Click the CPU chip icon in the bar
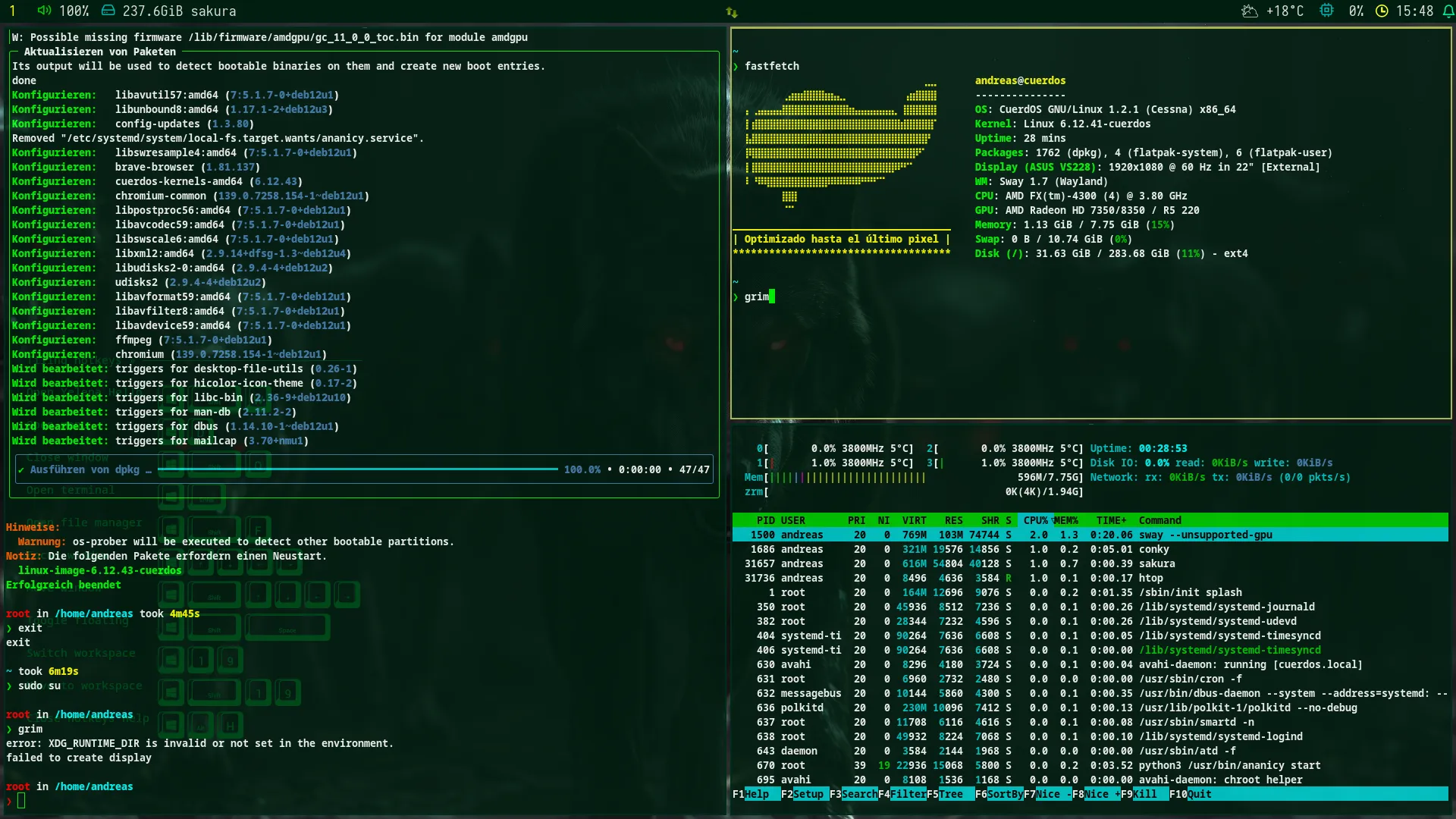1456x819 pixels. pyautogui.click(x=1326, y=11)
